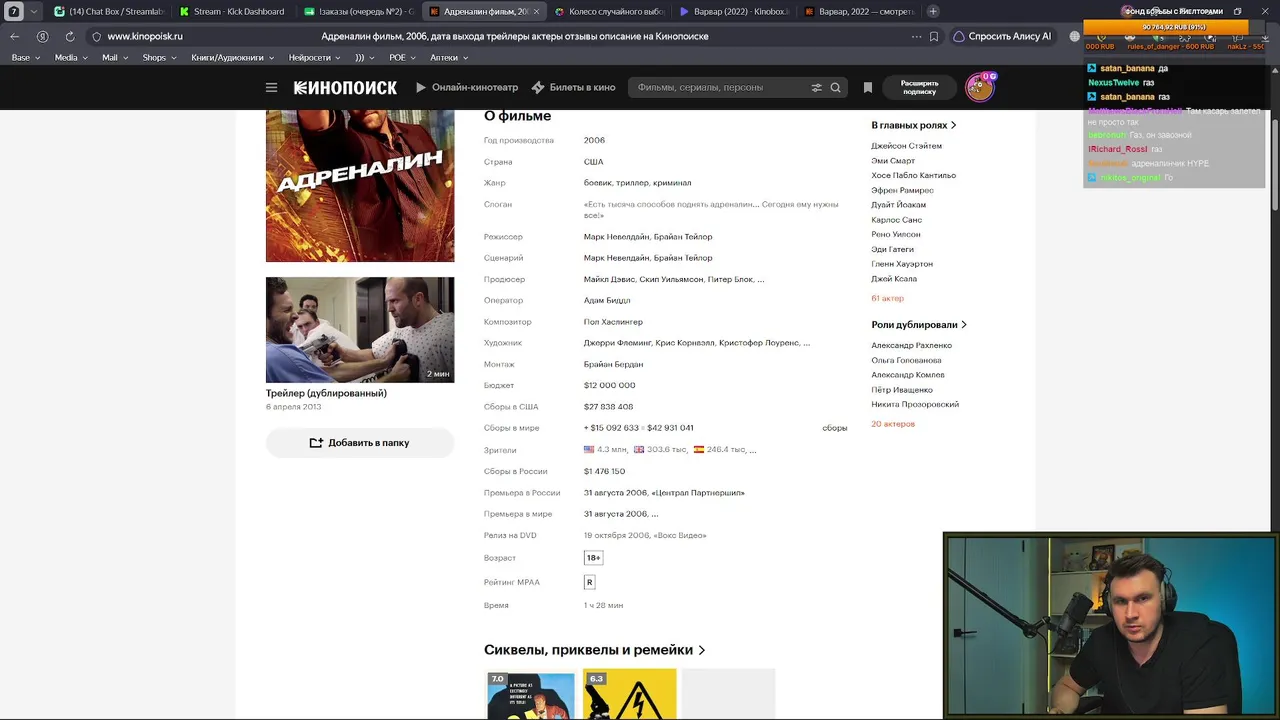The image size is (1280, 720).
Task: Show all 20 актеров dubbing link
Action: coord(893,424)
